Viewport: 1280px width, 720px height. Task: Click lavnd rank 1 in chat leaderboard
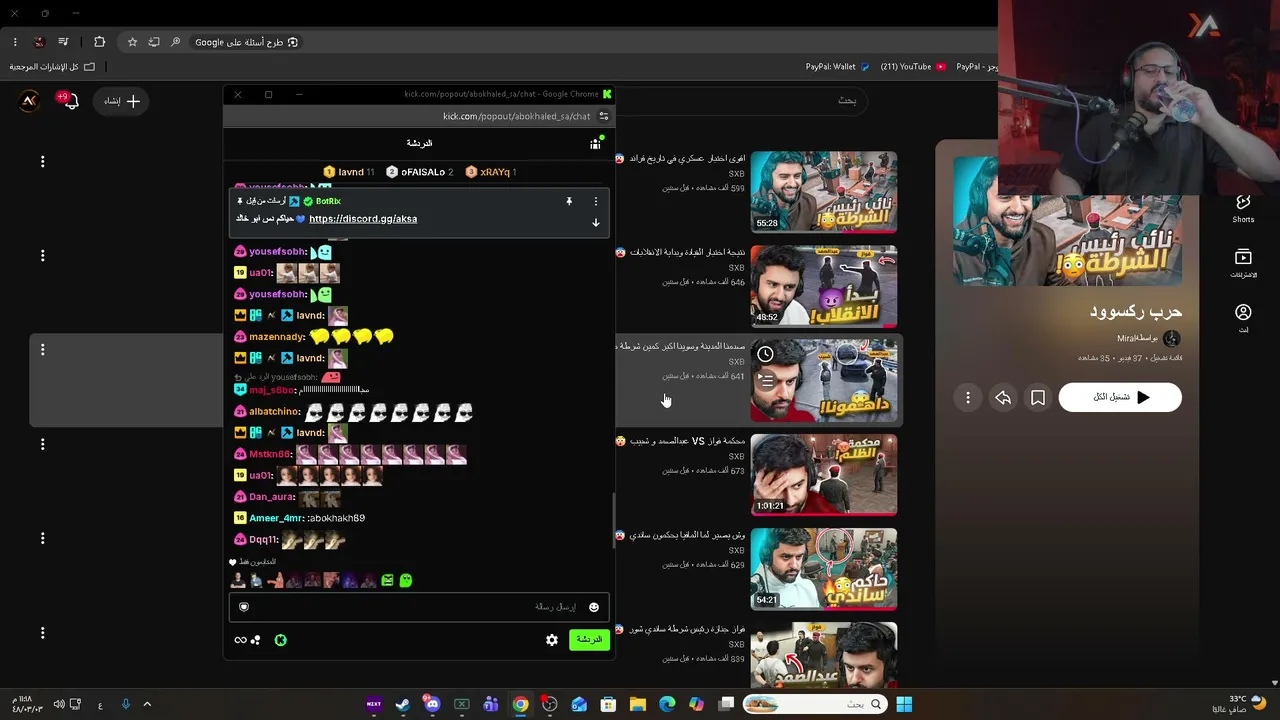349,172
